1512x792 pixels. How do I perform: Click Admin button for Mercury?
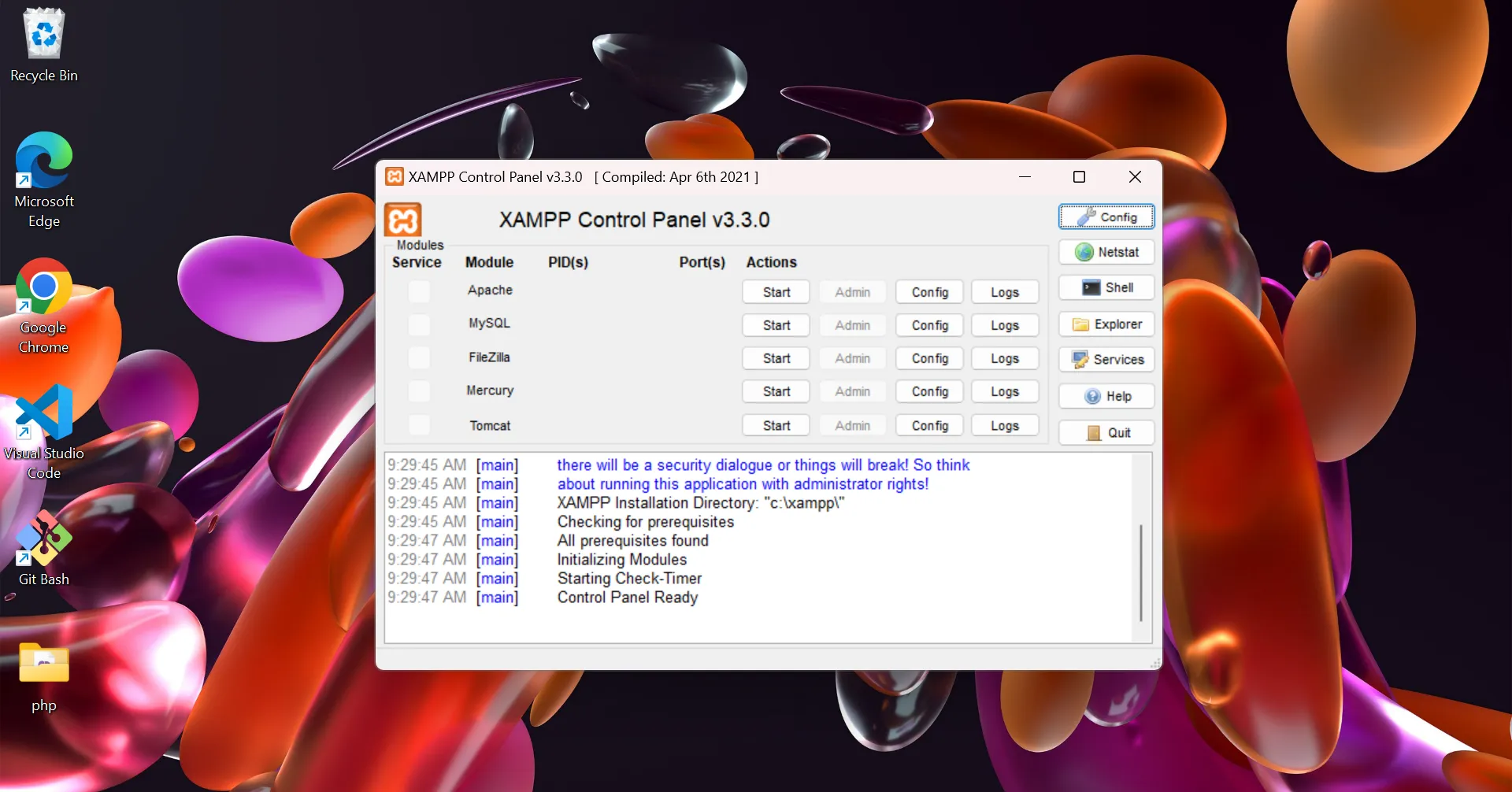853,391
